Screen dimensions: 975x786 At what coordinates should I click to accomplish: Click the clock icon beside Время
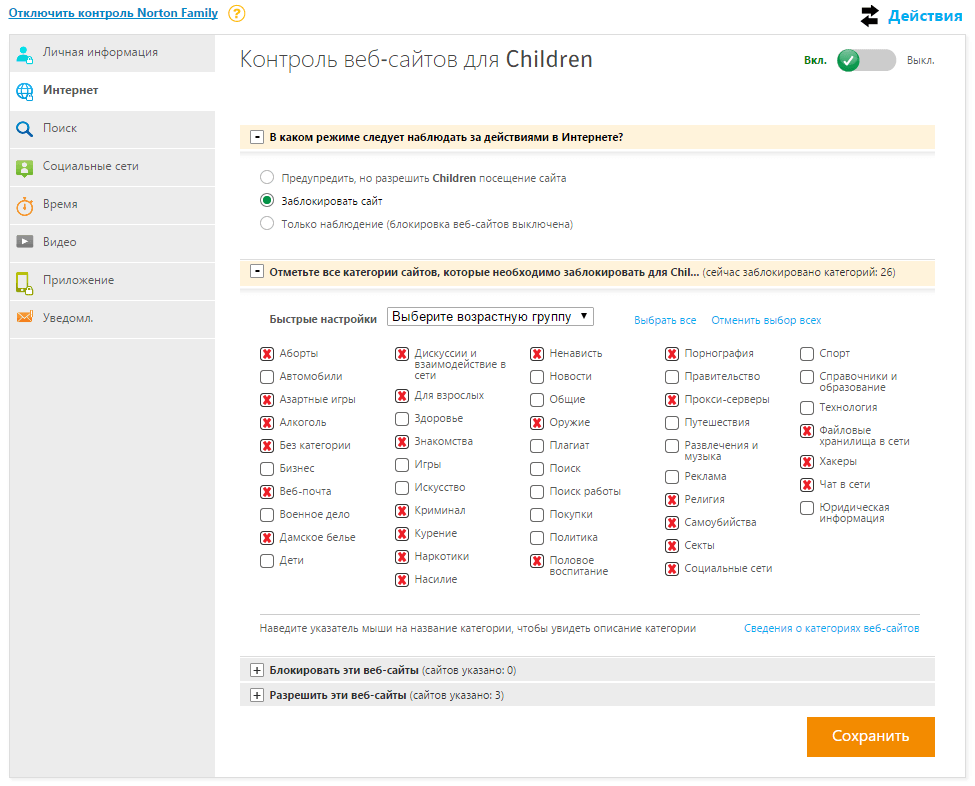tap(23, 204)
